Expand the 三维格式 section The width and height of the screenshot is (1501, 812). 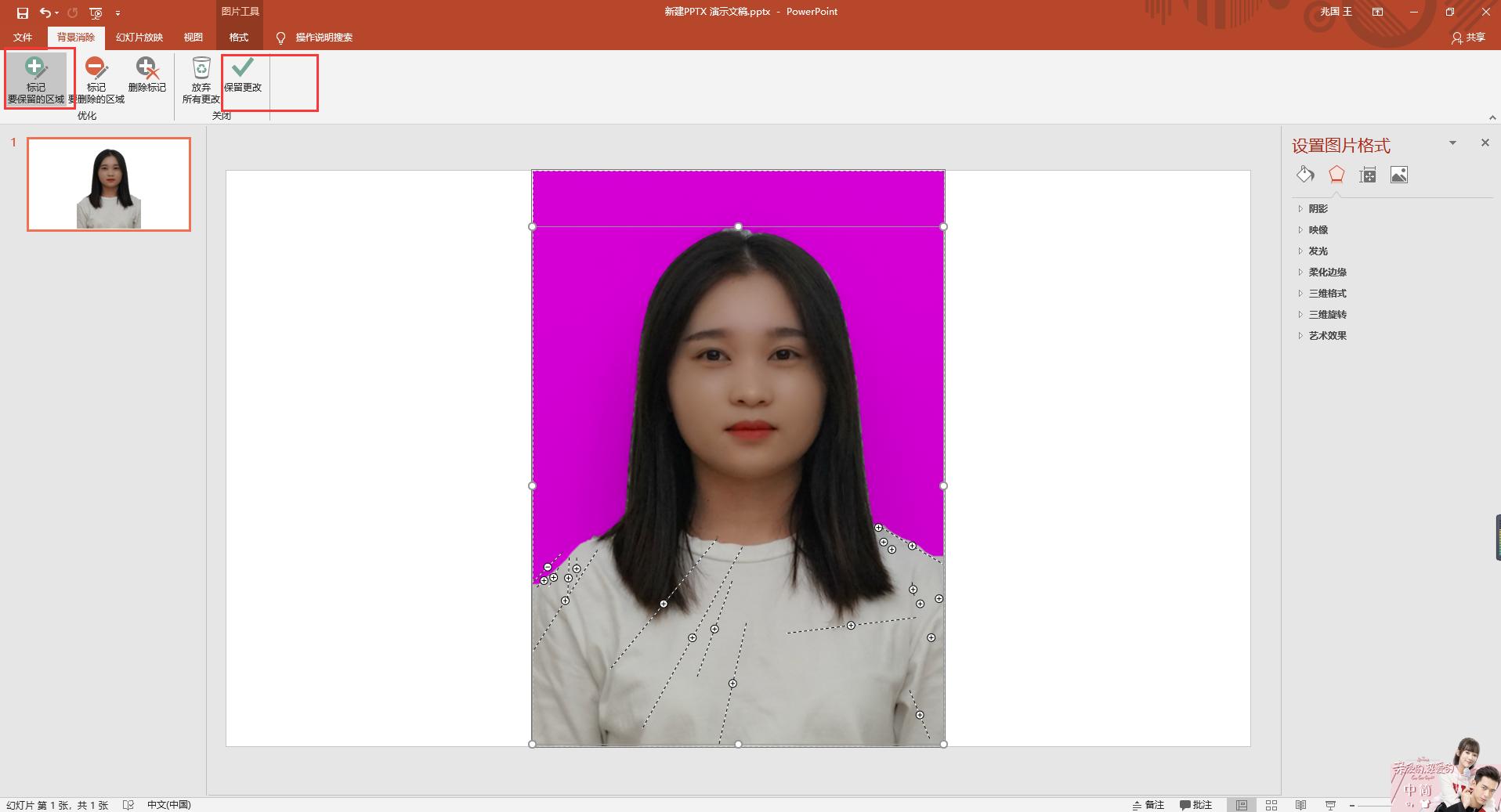[x=1327, y=293]
